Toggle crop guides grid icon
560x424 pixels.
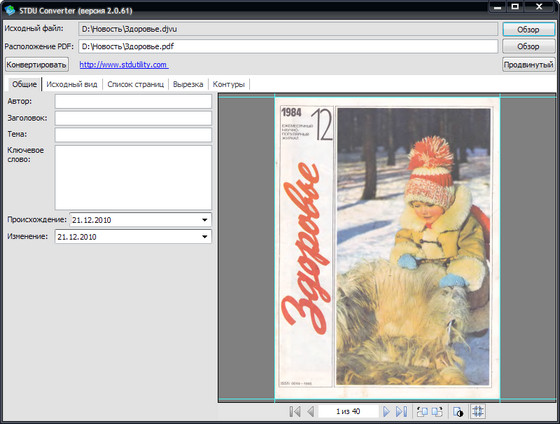[478, 411]
